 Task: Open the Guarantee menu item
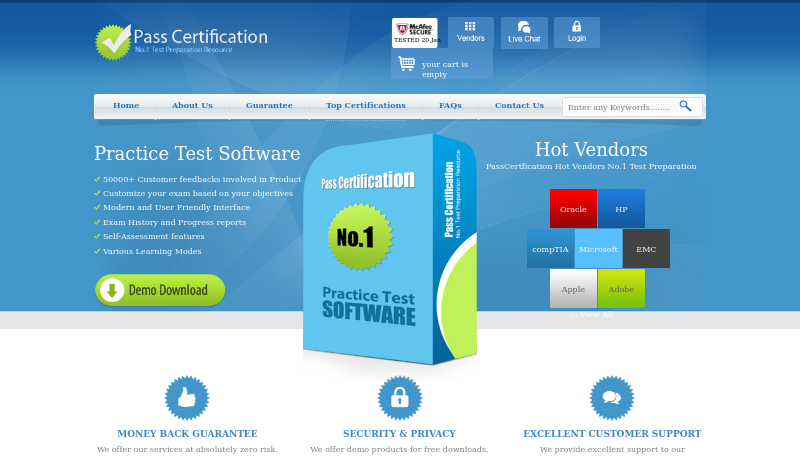[x=269, y=105]
